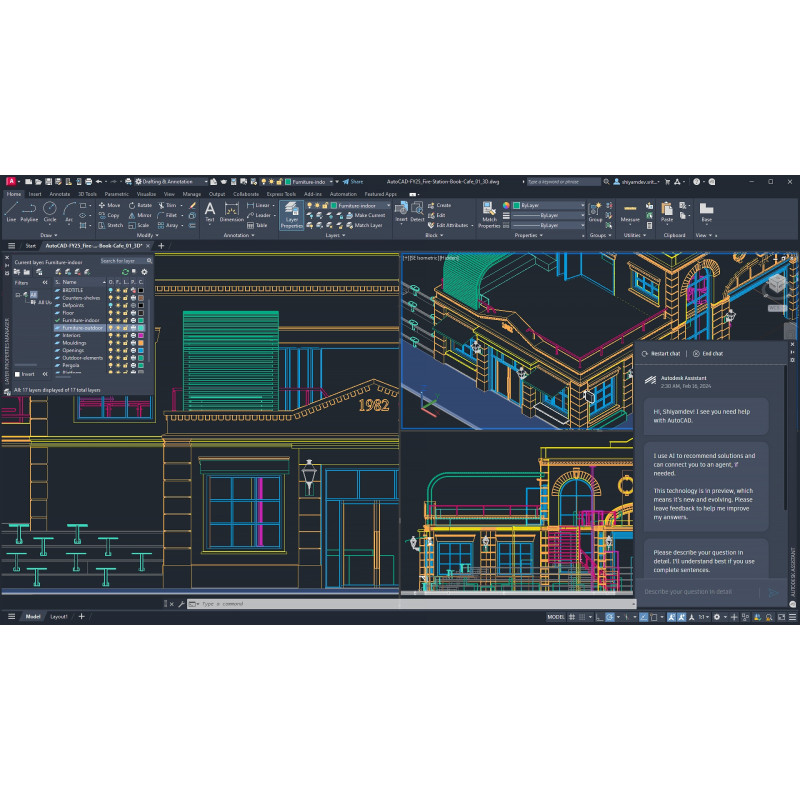Viewport: 800px width, 800px height.
Task: Collapse the Filters pane with double chevron
Action: click(44, 283)
